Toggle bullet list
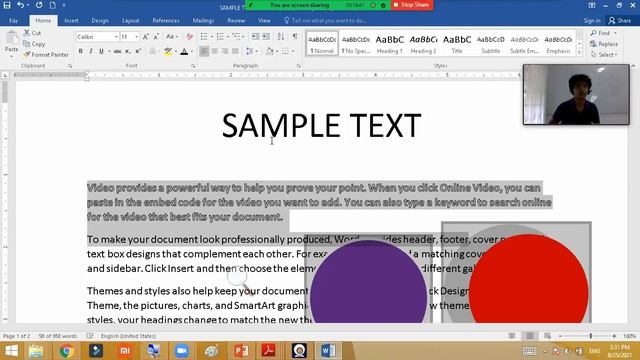640x360 pixels. click(204, 37)
